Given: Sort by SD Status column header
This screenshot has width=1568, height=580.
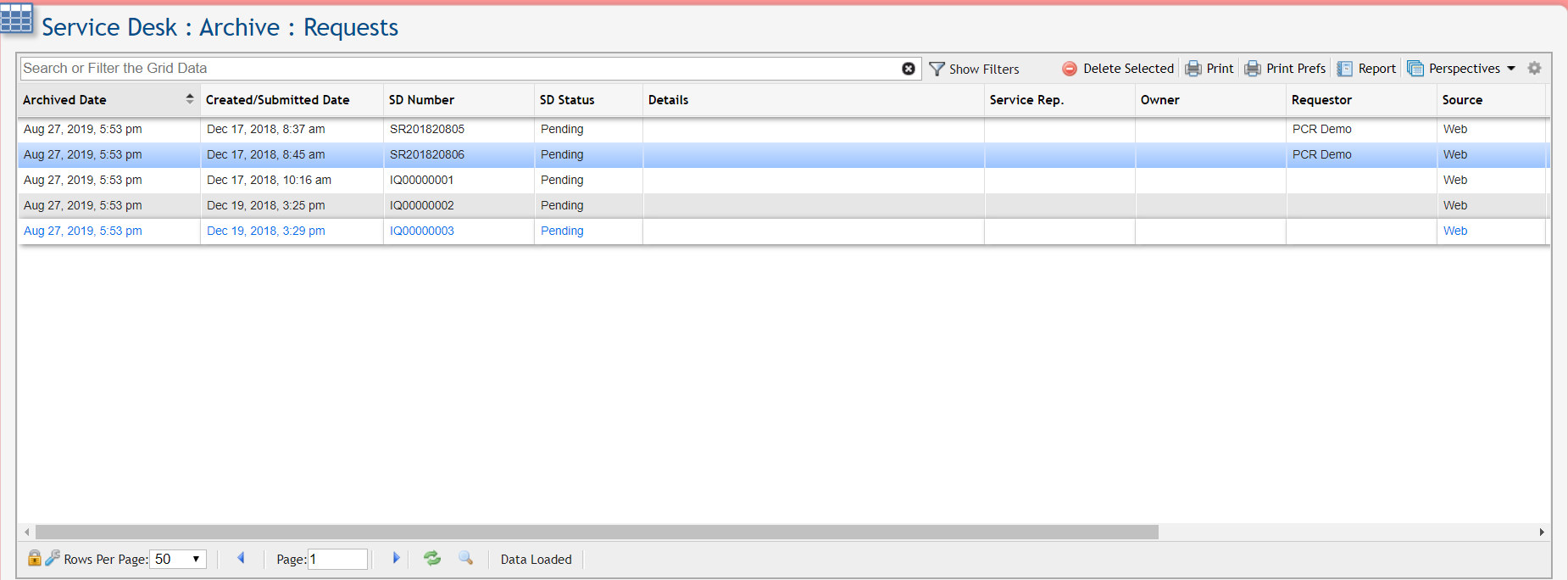Looking at the screenshot, I should tap(588, 100).
